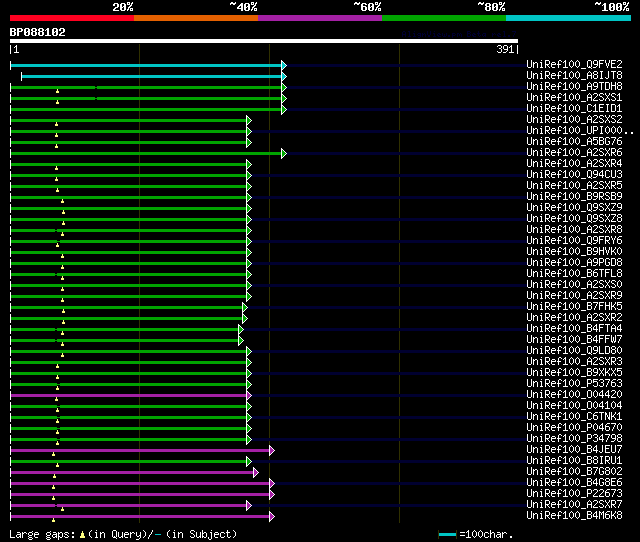The width and height of the screenshot is (640, 542).
Task: Open the UniRef100_Q9LD80 entry
Action: (574, 351)
